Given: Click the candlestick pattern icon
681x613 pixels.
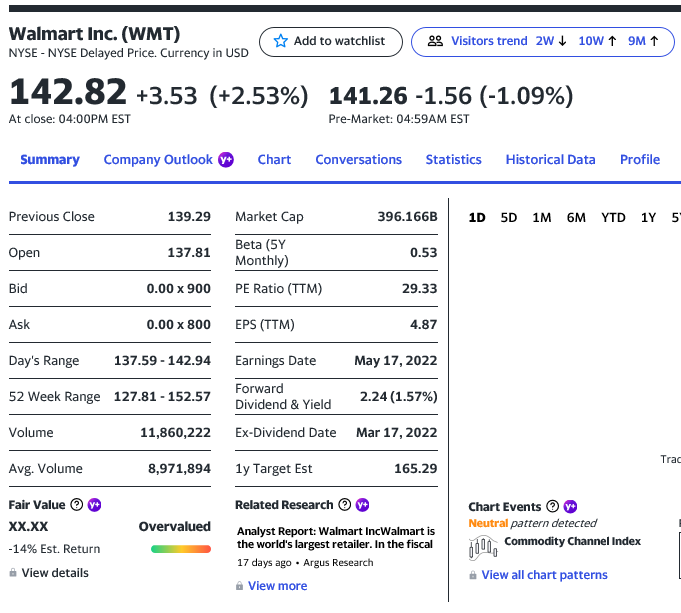Looking at the screenshot, I should 483,547.
